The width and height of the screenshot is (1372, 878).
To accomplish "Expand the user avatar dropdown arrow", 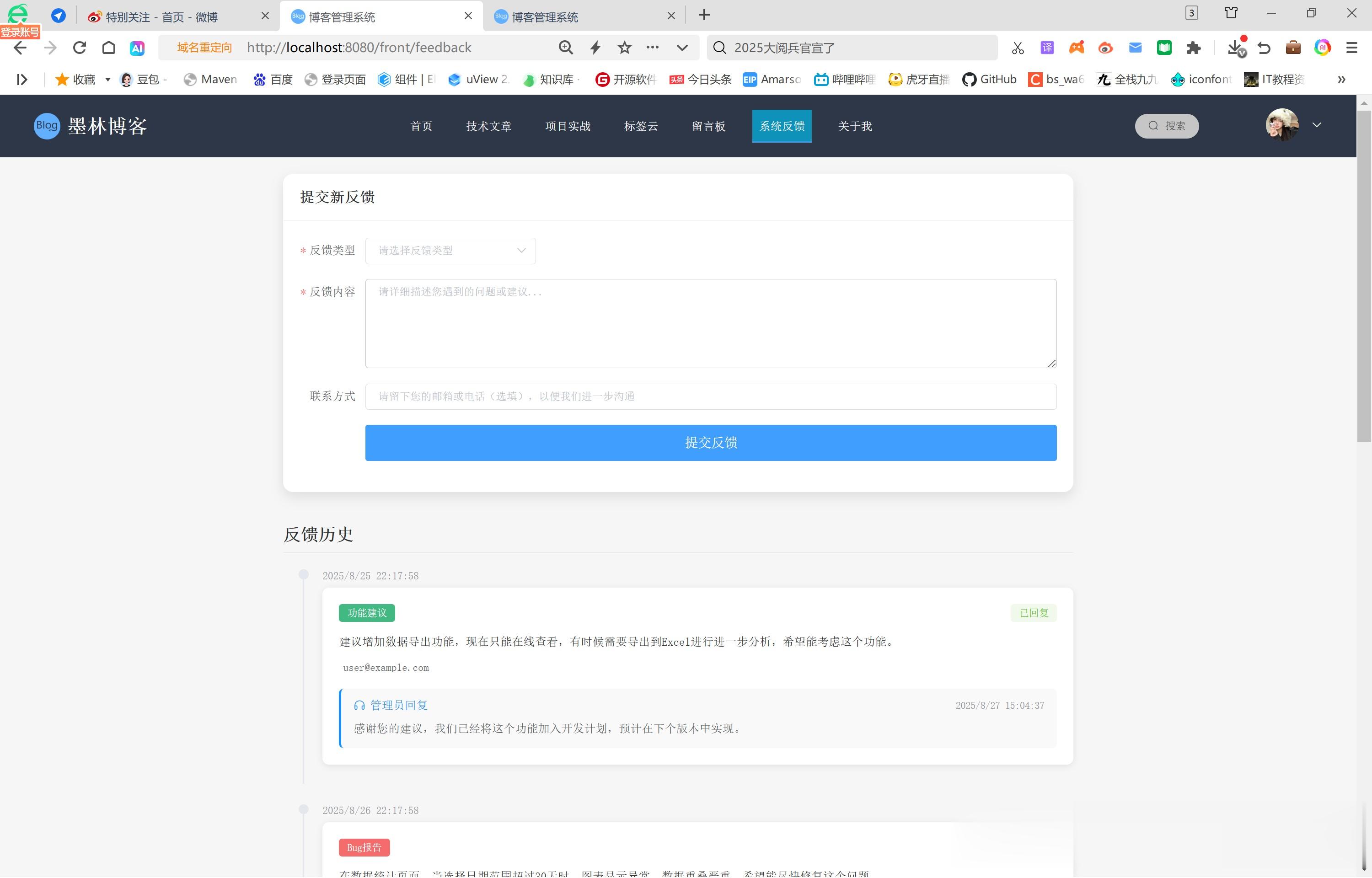I will point(1316,125).
